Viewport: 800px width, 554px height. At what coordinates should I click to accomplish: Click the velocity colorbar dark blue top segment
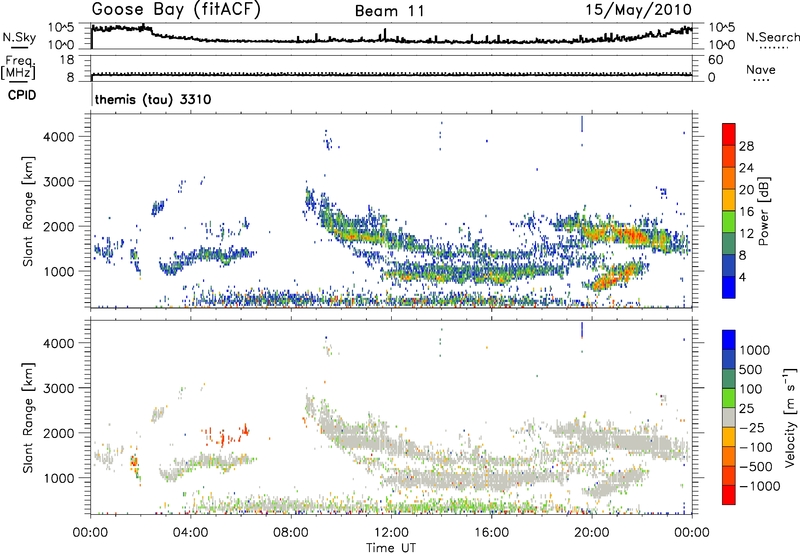tap(729, 340)
